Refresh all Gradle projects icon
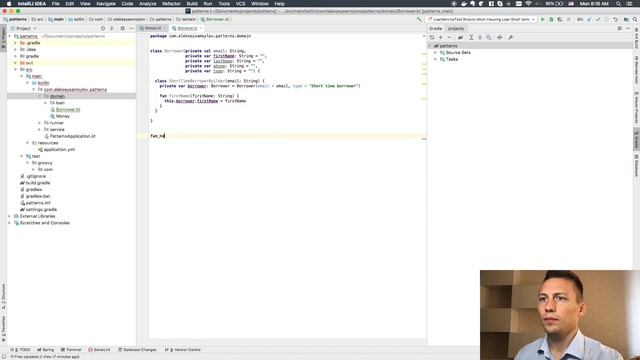640x360 pixels. point(432,38)
